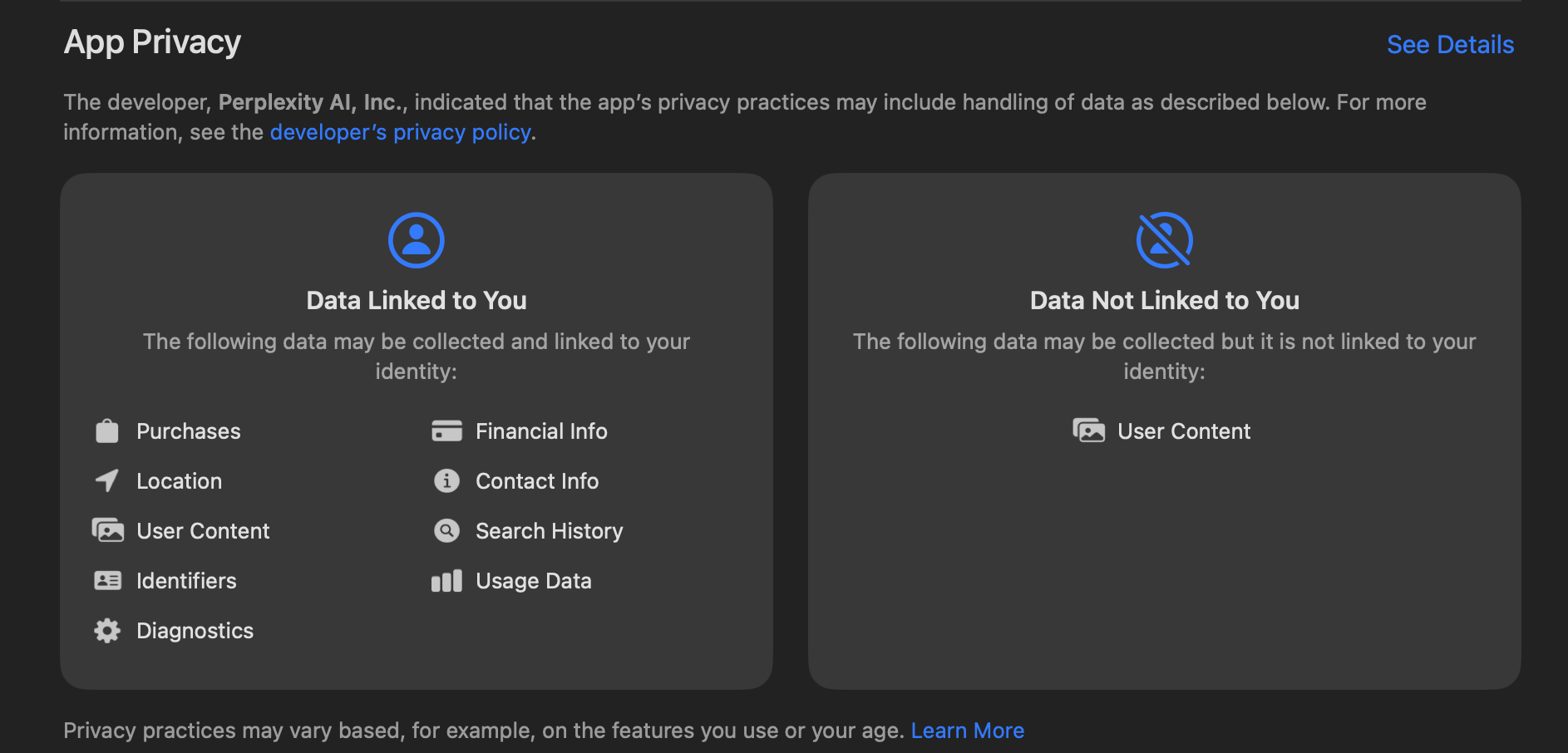Click the Search History magnifier icon
Screen dimensions: 1568x753
446,531
